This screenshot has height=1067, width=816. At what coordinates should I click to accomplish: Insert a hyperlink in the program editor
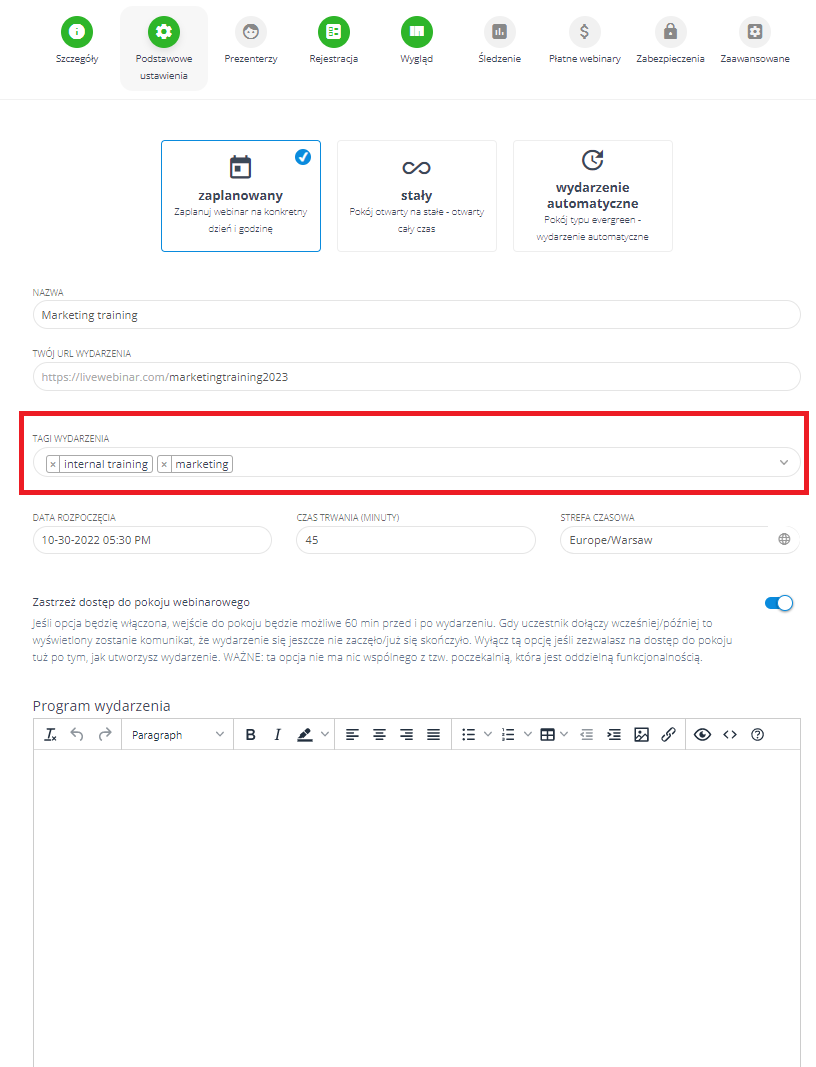pos(668,734)
